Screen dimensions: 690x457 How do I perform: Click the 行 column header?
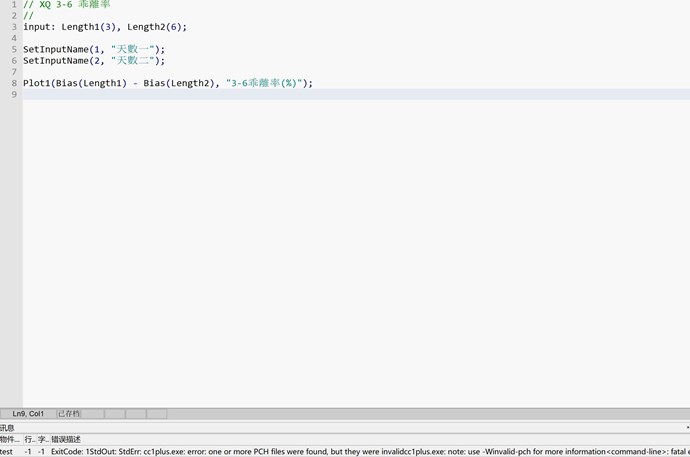pos(29,439)
